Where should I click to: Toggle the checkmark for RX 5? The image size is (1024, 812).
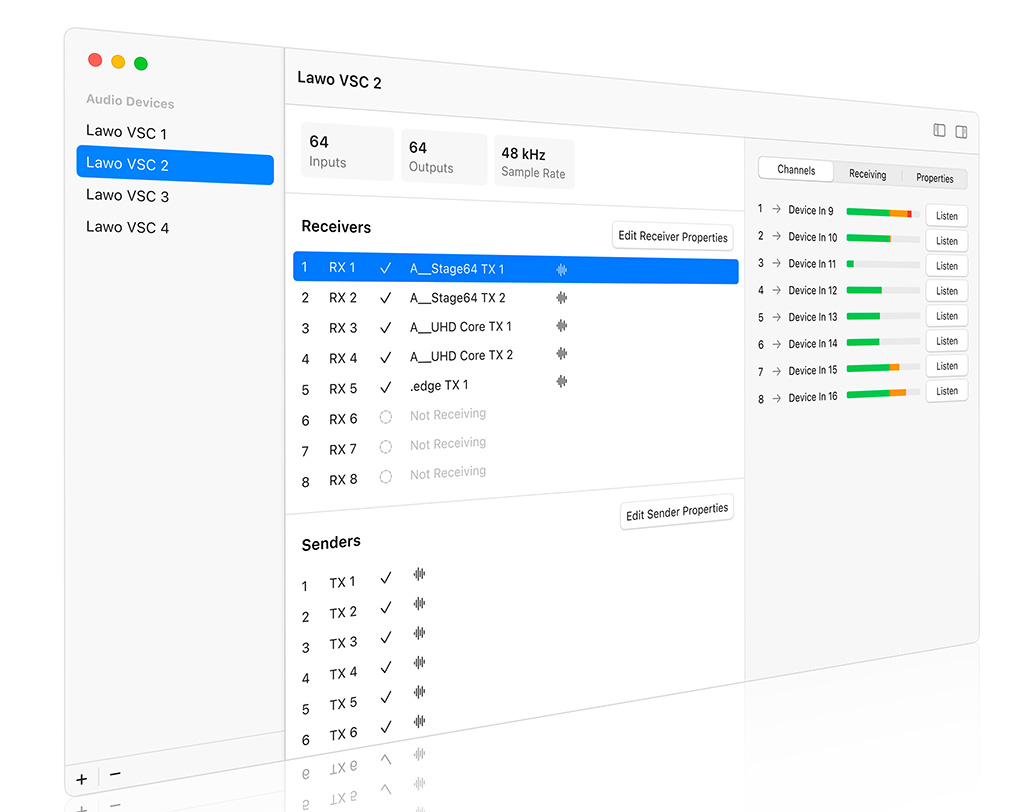pyautogui.click(x=386, y=387)
